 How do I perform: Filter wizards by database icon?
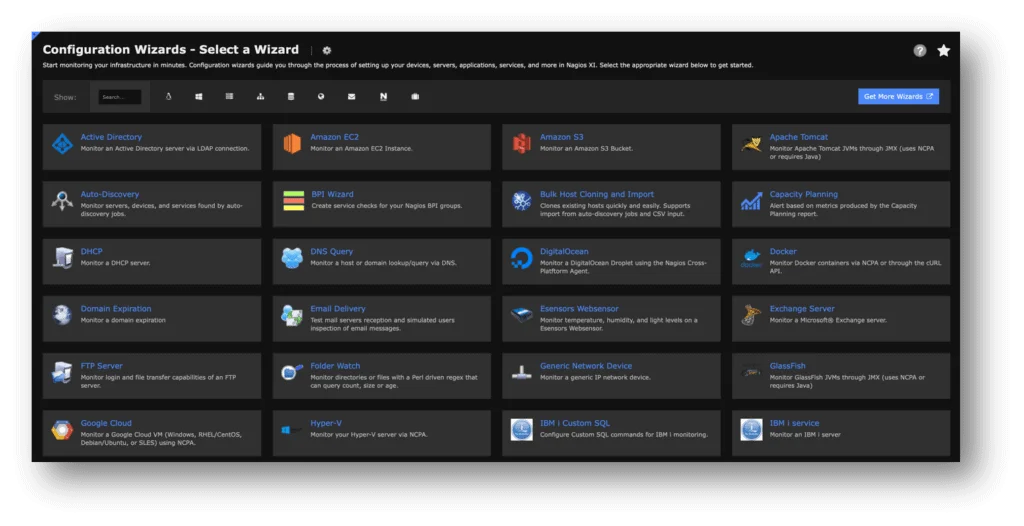pyautogui.click(x=291, y=97)
